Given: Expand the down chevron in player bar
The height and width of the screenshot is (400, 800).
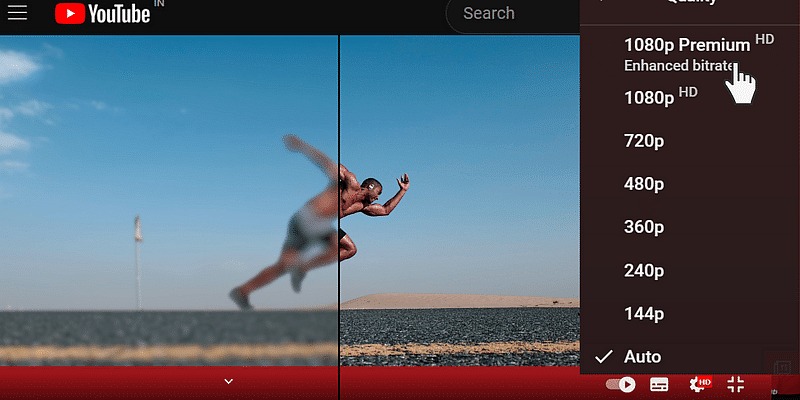Looking at the screenshot, I should 228,381.
